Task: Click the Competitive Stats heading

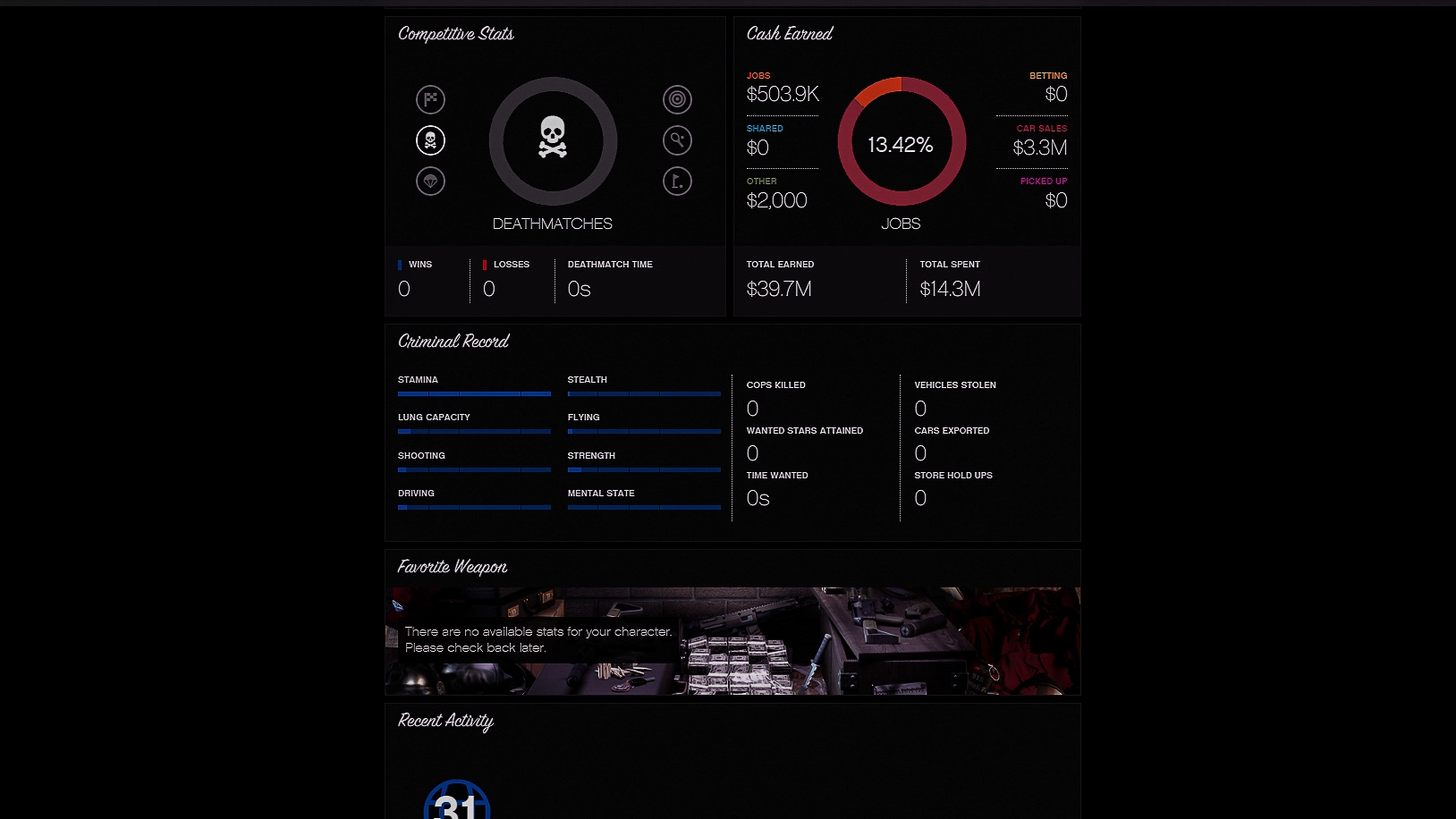Action: (x=456, y=34)
